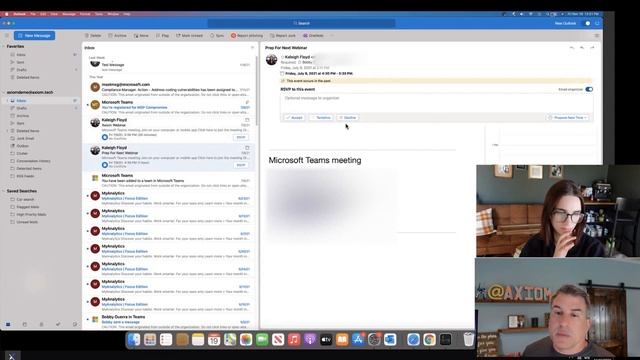Click the optional message to organizer field
Viewport: 640px width, 360px height.
click(x=436, y=103)
